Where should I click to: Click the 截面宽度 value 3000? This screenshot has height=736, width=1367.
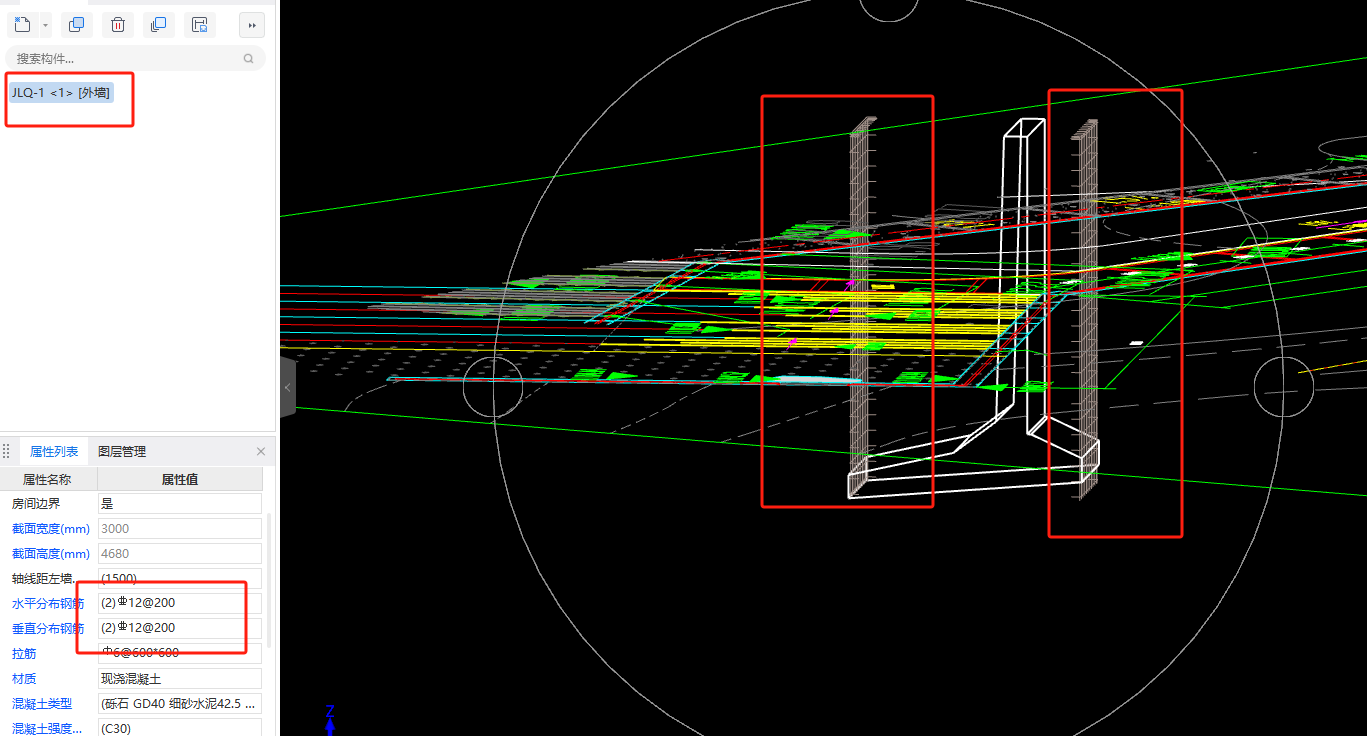(180, 529)
